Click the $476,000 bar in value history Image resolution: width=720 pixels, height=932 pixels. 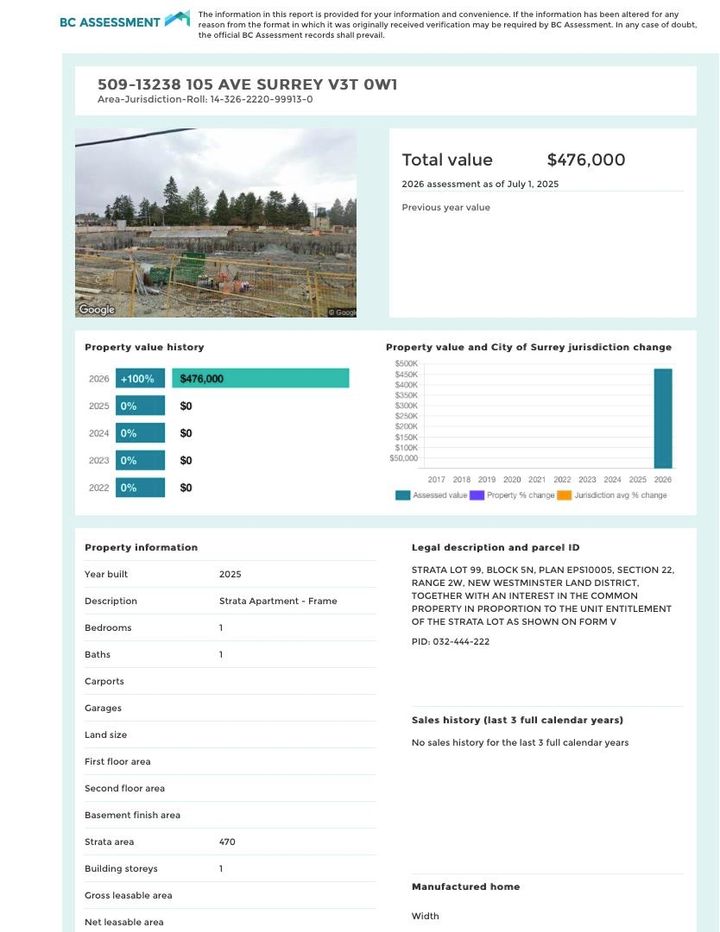point(260,379)
